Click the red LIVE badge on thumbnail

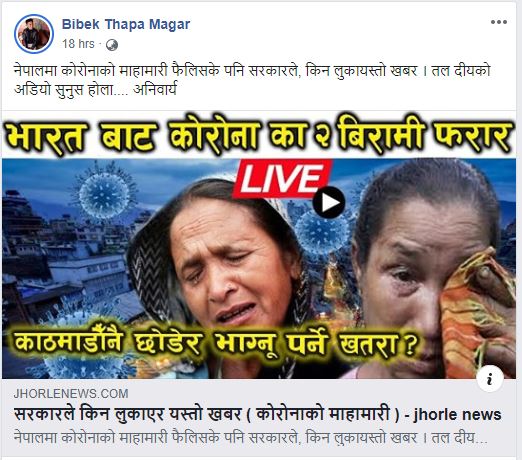[x=282, y=178]
